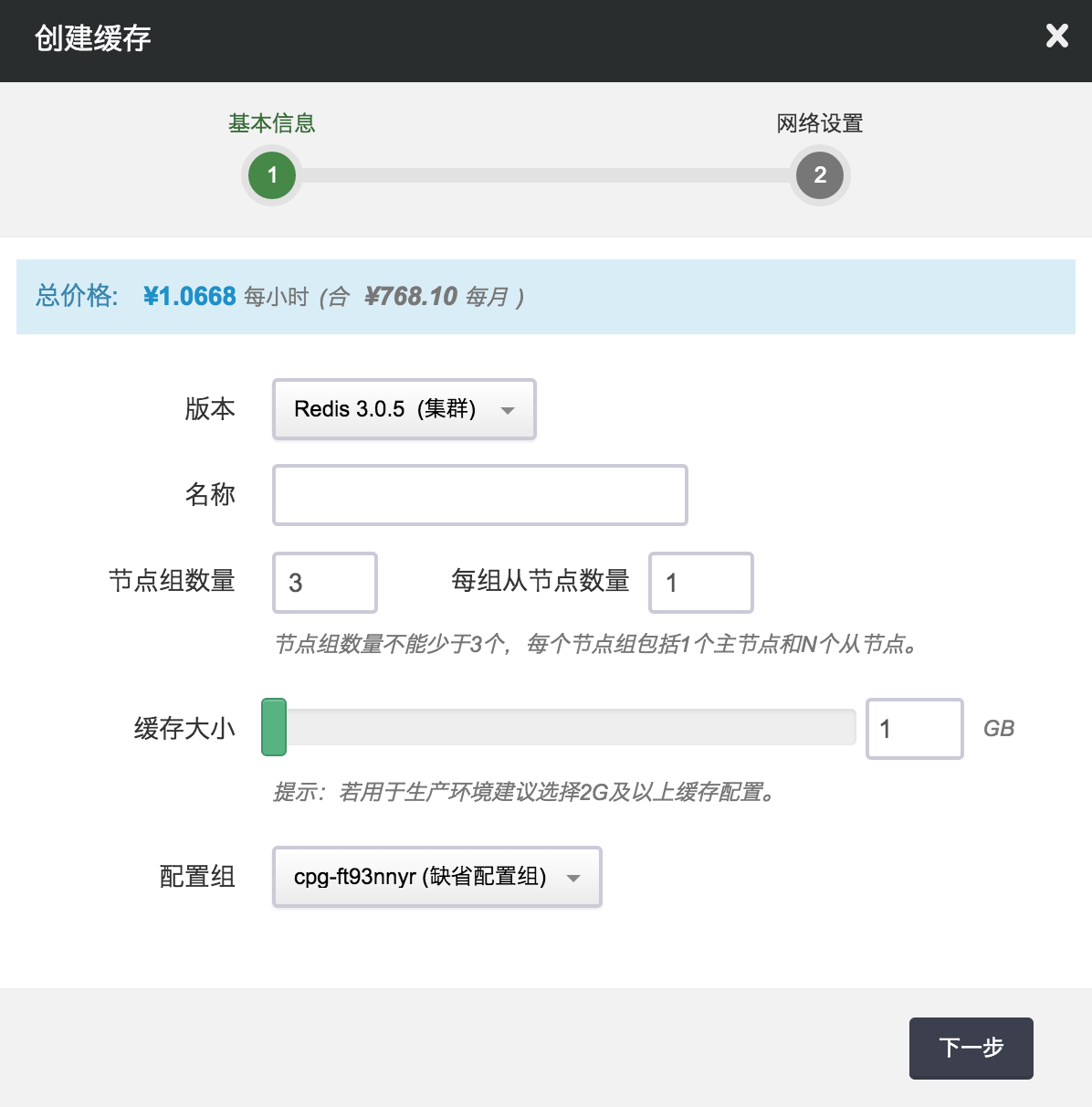Click the 创建缓存 dialog title

point(93,38)
